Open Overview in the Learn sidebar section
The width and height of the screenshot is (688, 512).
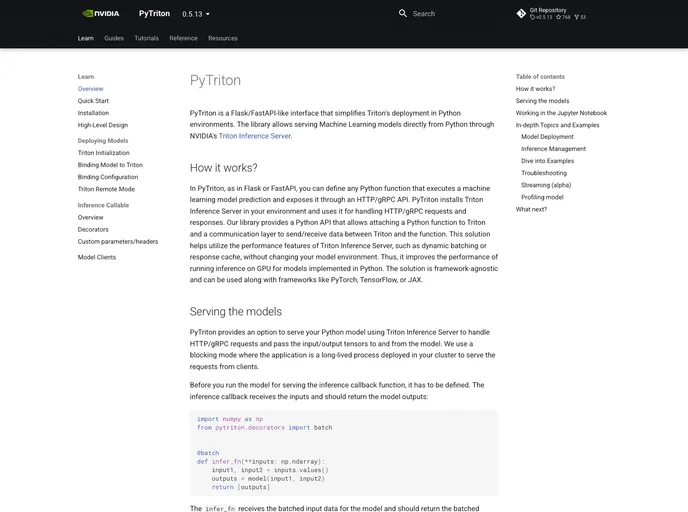point(90,89)
